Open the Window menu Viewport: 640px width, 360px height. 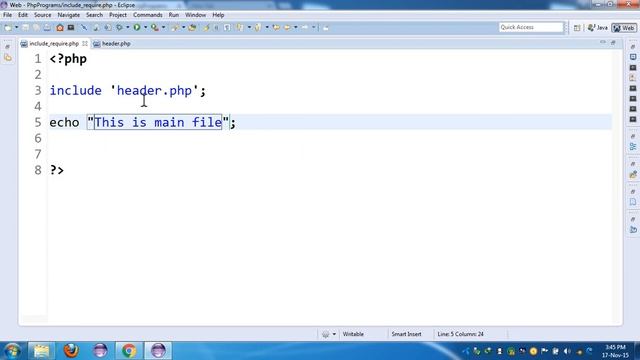click(x=196, y=15)
